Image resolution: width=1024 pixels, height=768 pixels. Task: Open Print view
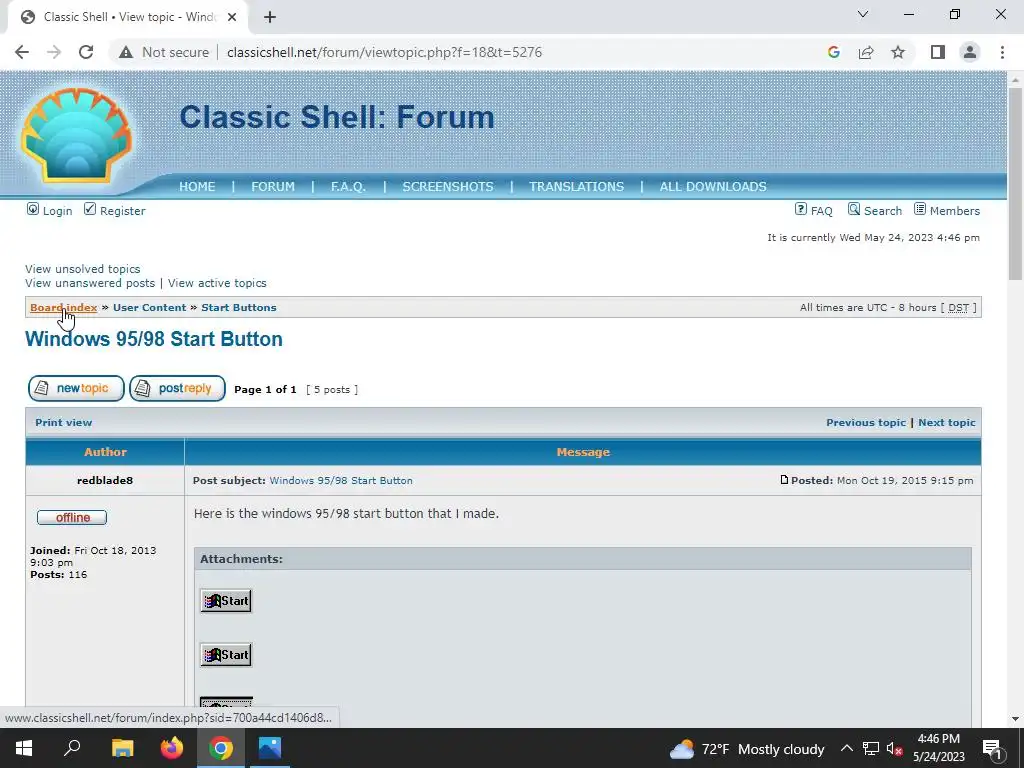(63, 423)
